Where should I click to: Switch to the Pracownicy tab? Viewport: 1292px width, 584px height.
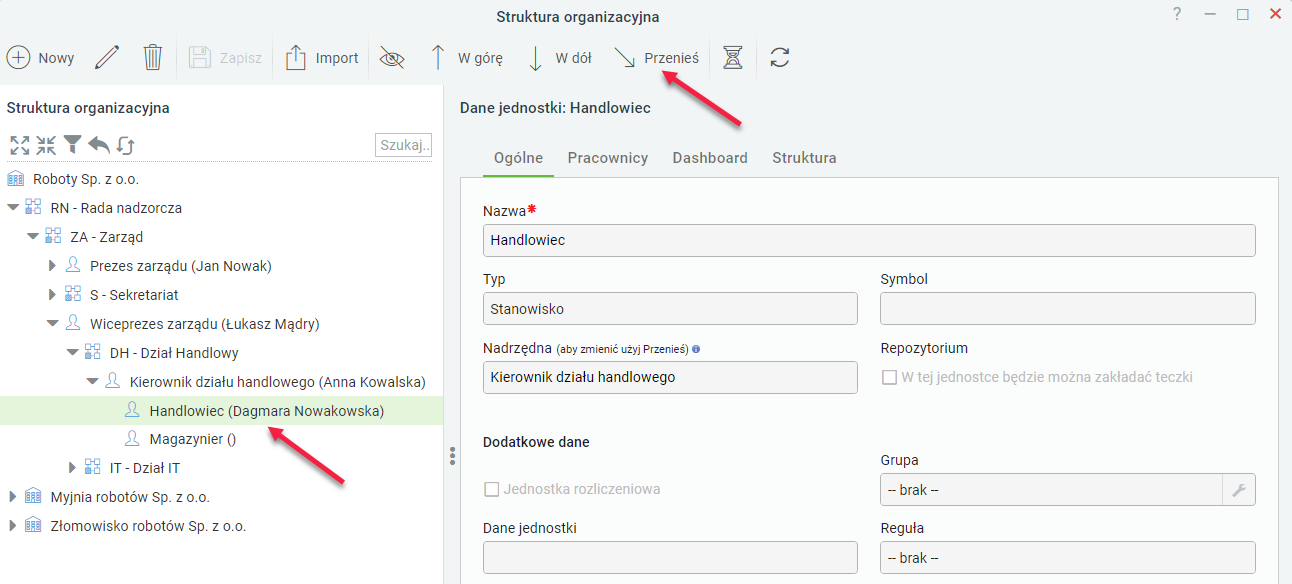[608, 158]
